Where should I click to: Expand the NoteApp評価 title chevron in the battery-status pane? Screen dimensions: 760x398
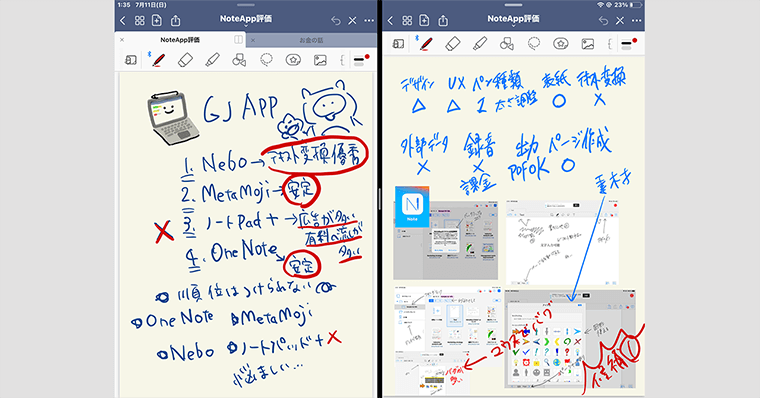pyautogui.click(x=513, y=26)
